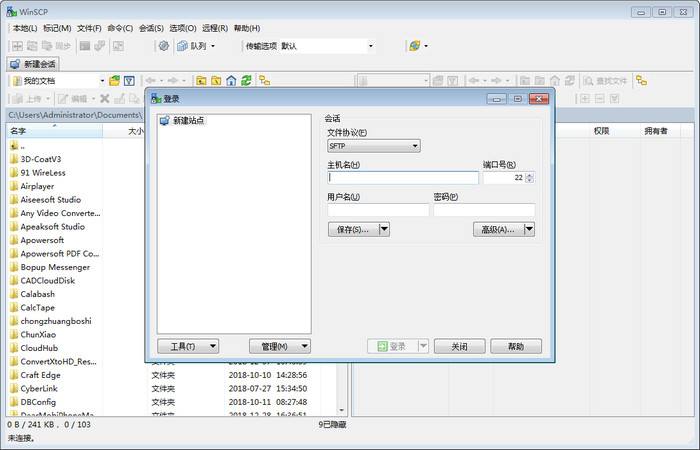Expand the file protocol SFTP dropdown
The height and width of the screenshot is (450, 700).
(374, 146)
